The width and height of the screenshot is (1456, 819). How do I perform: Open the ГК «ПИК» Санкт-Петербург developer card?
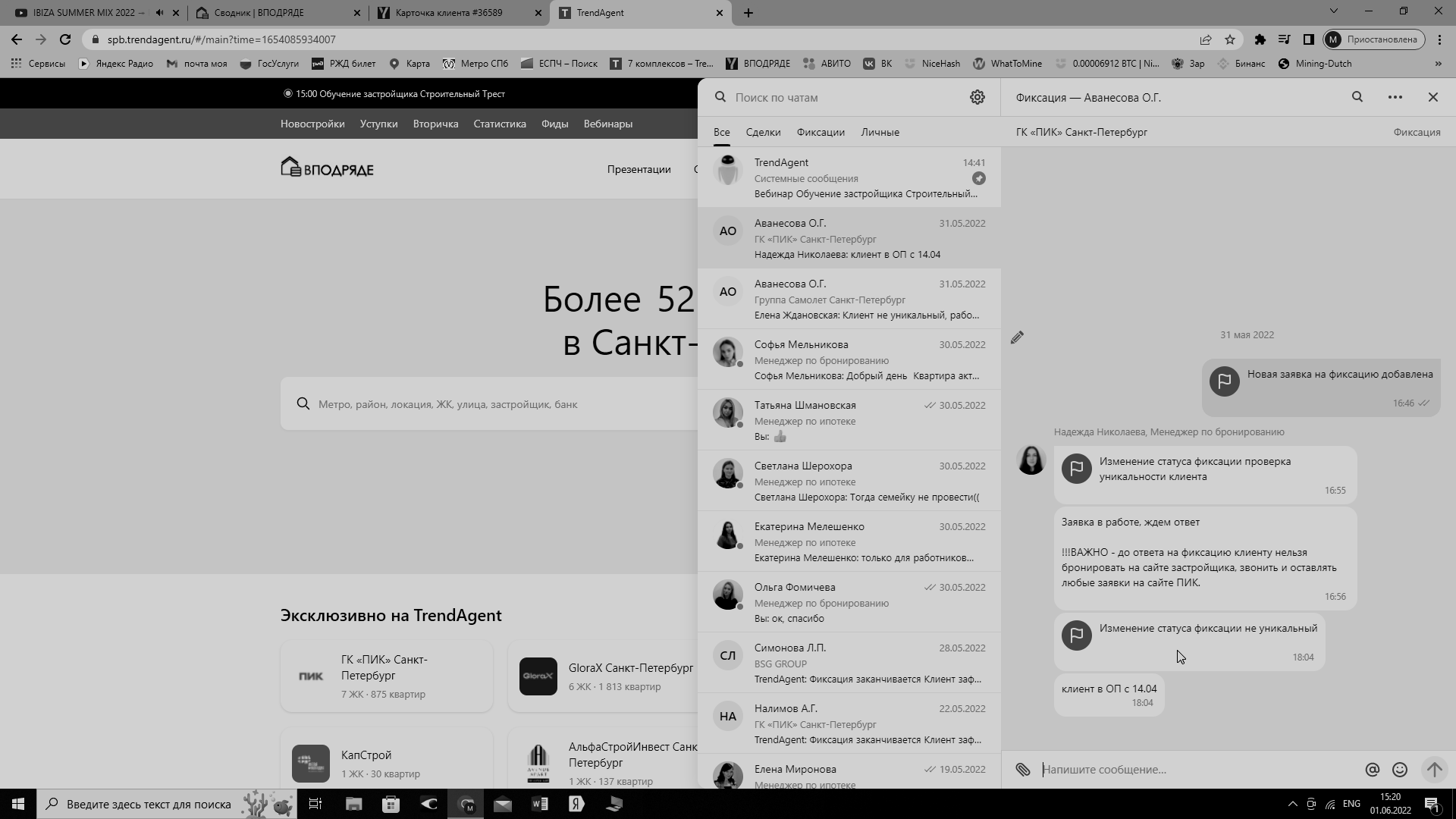tap(386, 676)
